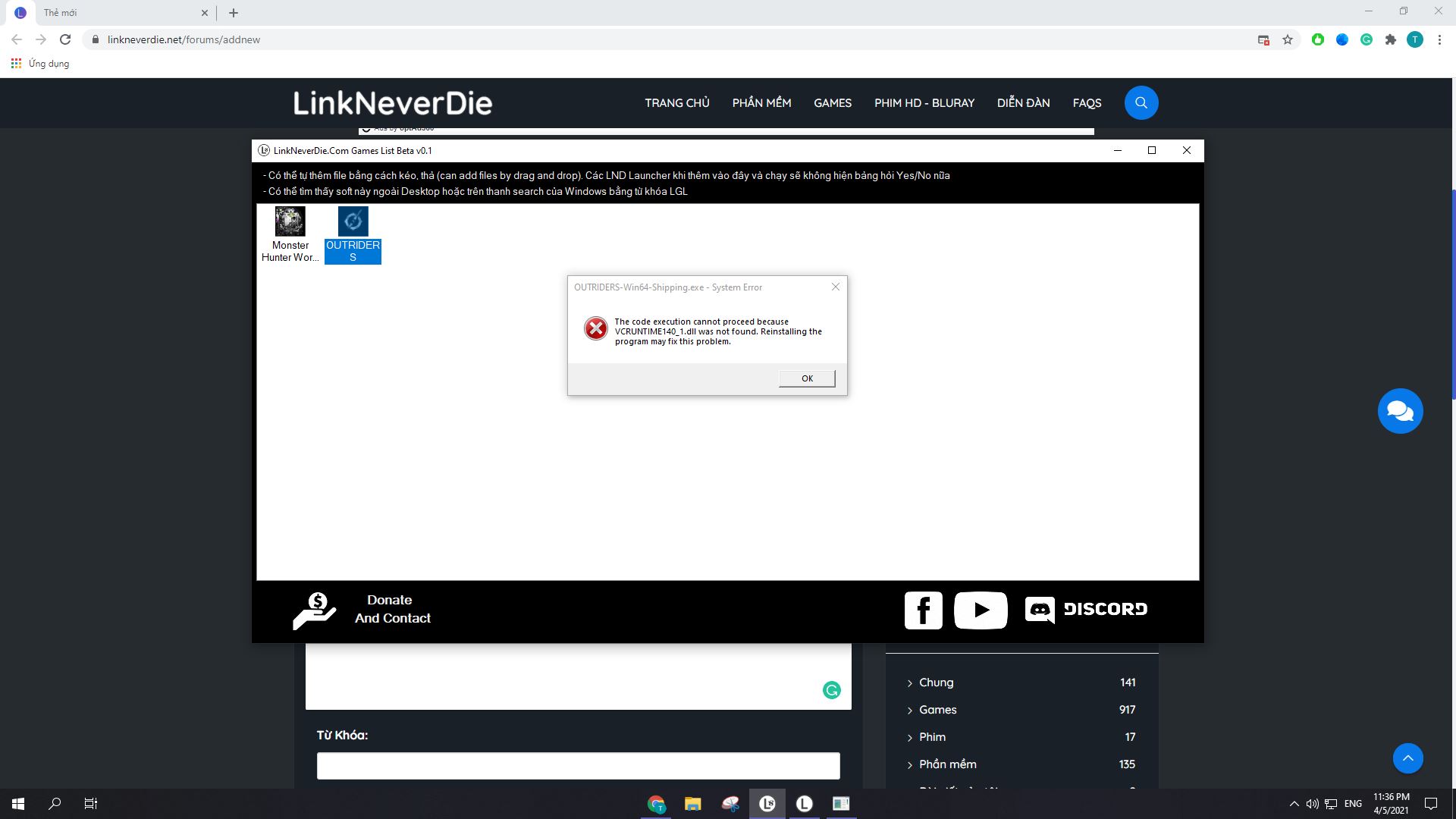Open the DIỄN ĐÀN menu item

coord(1023,103)
